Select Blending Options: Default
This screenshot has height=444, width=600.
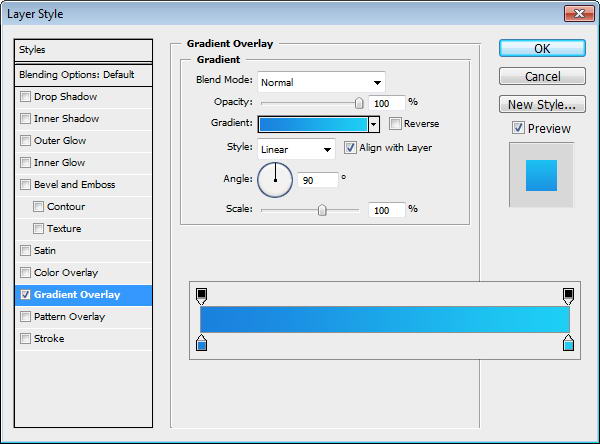[x=83, y=75]
